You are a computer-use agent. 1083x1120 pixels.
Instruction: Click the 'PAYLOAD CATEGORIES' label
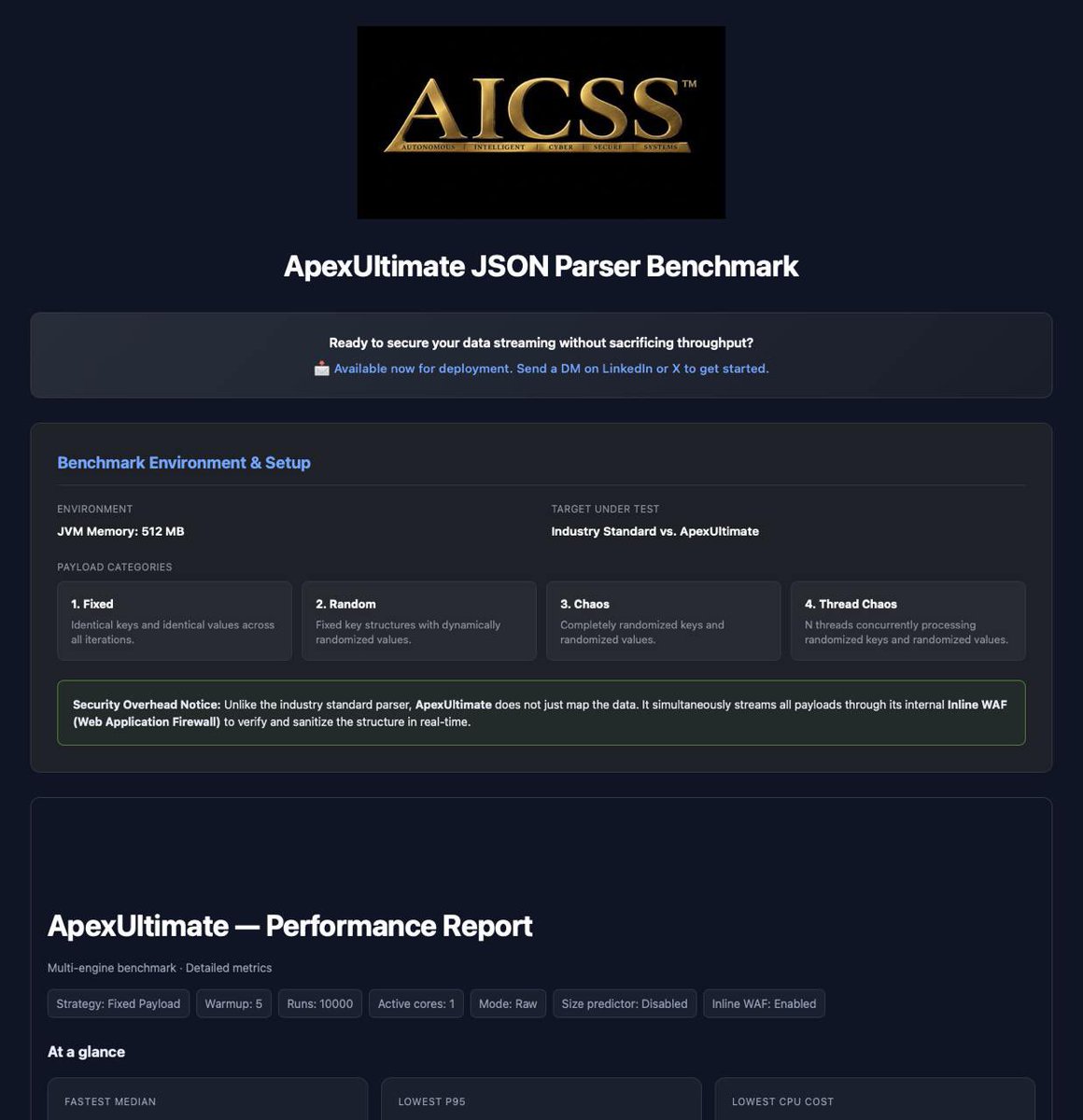(115, 567)
